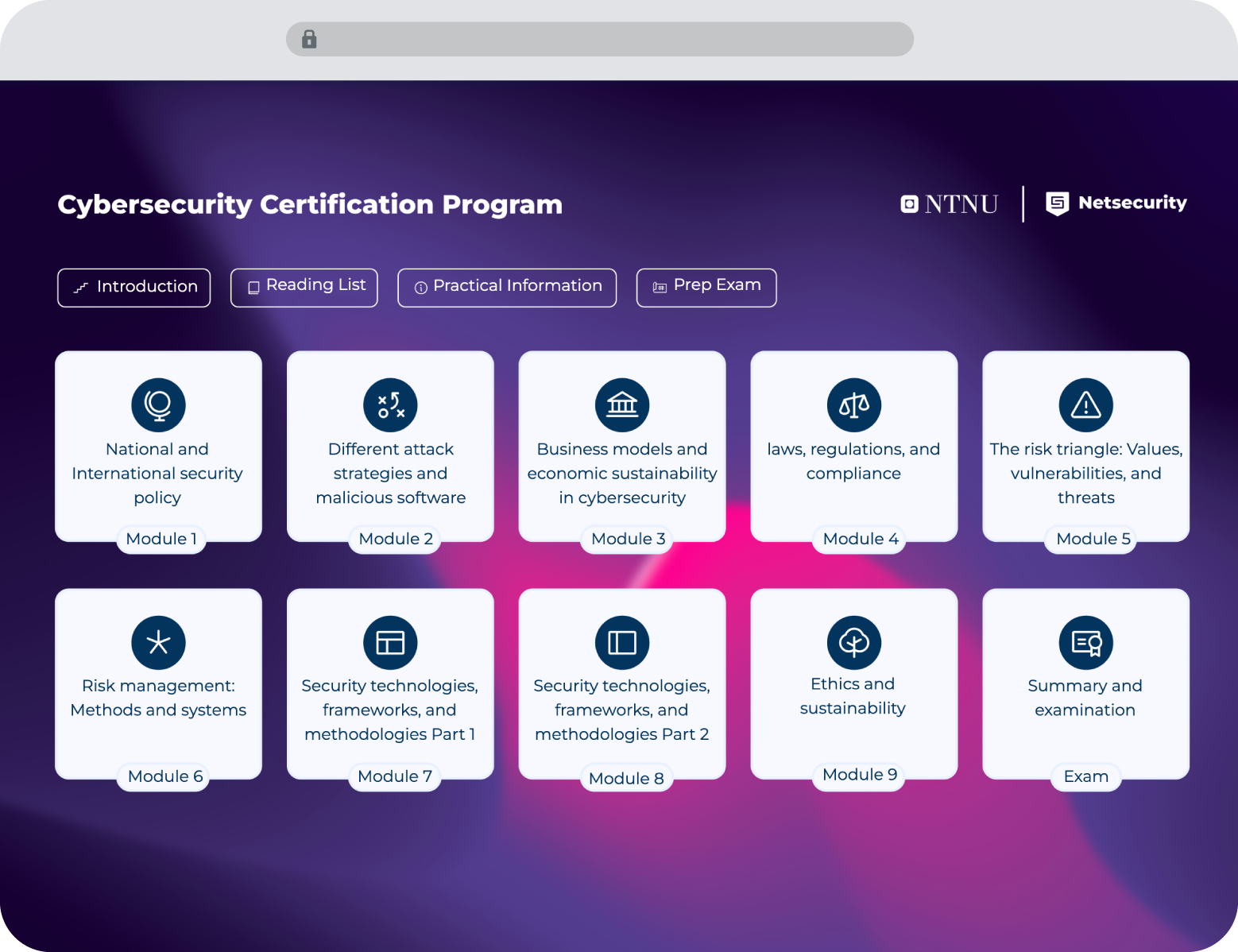Click the book icon on Reading List
The width and height of the screenshot is (1238, 952).
point(253,288)
